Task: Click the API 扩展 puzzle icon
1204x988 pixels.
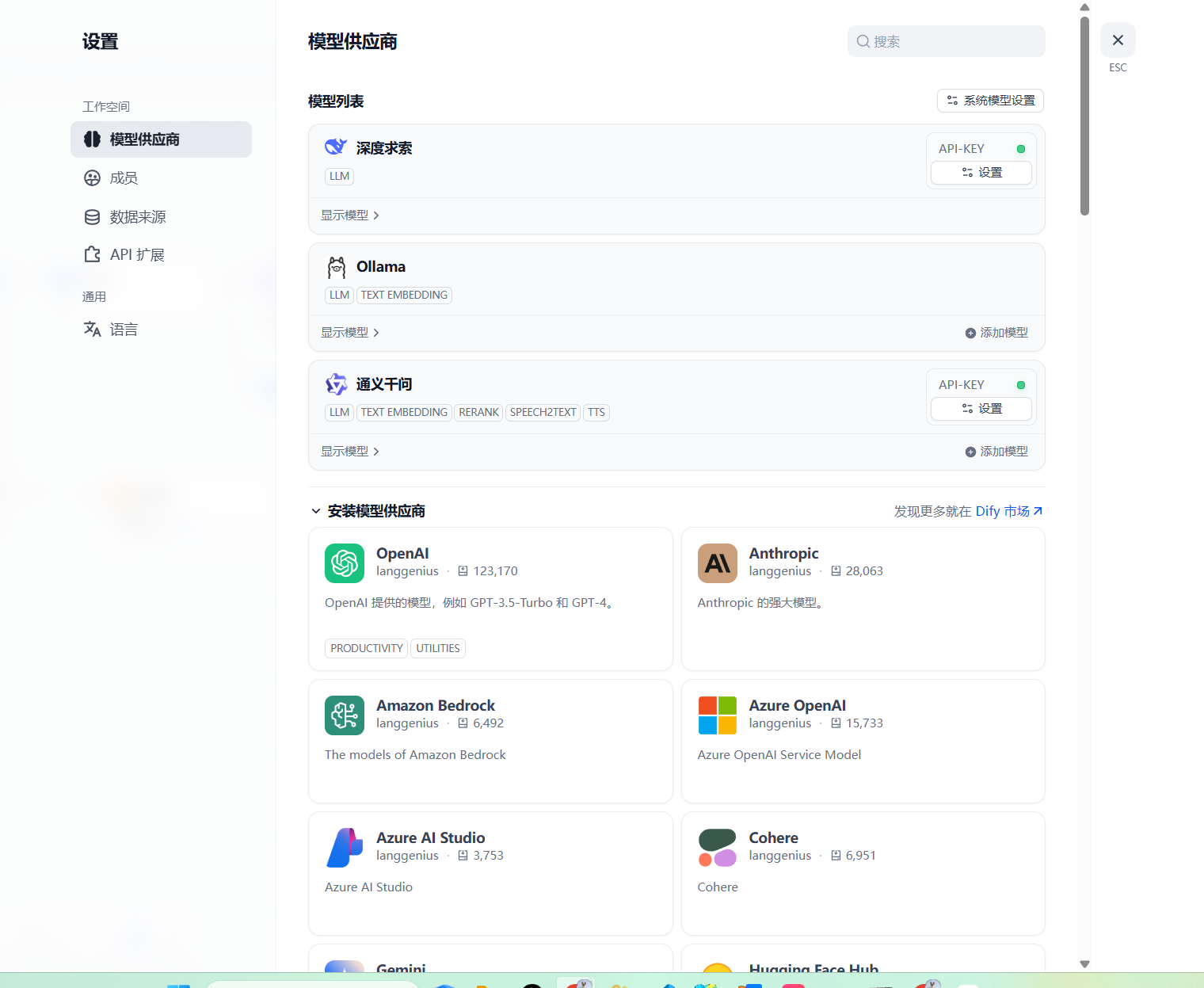Action: (x=92, y=254)
